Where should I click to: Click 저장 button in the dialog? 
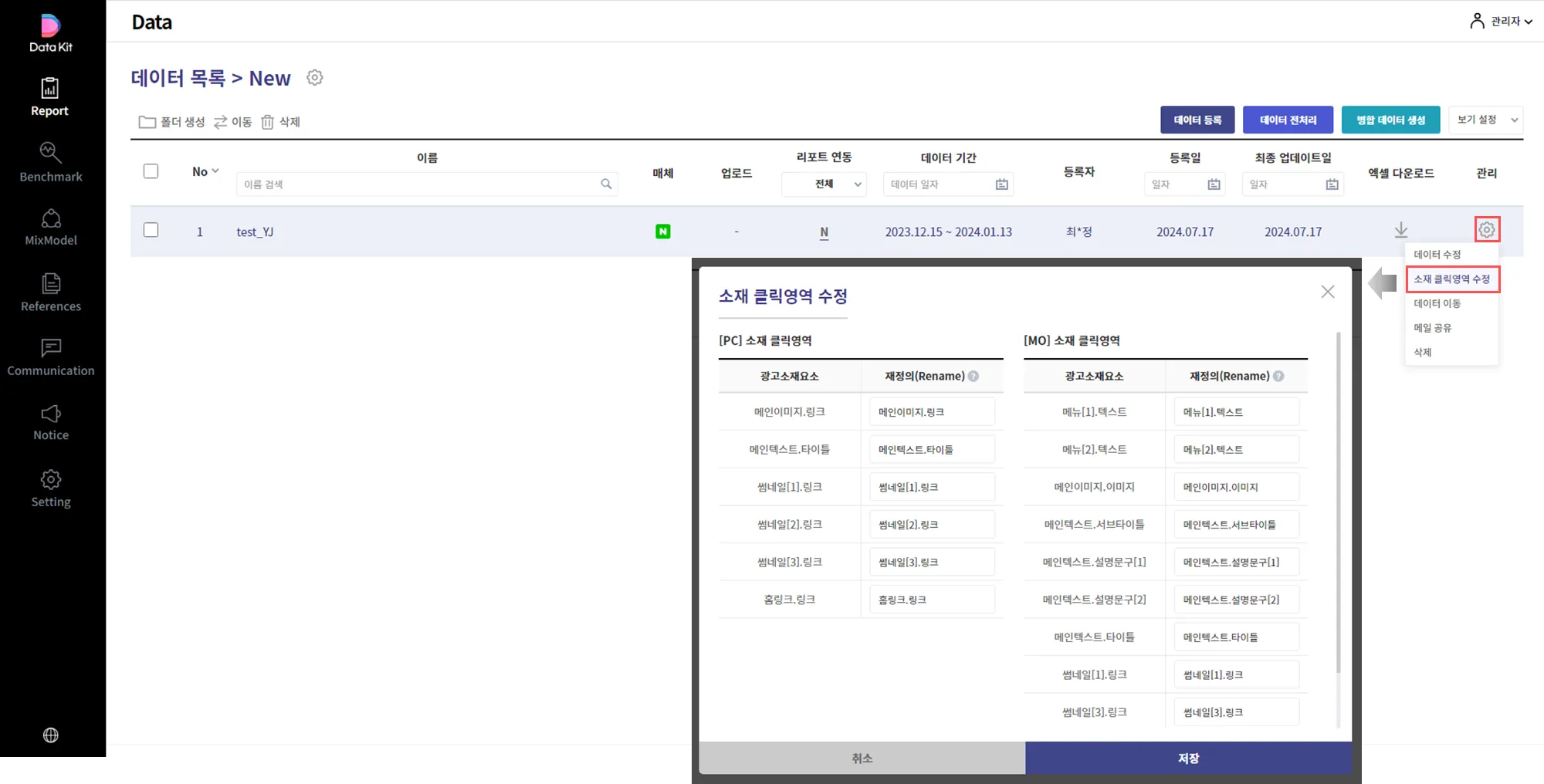click(1189, 758)
